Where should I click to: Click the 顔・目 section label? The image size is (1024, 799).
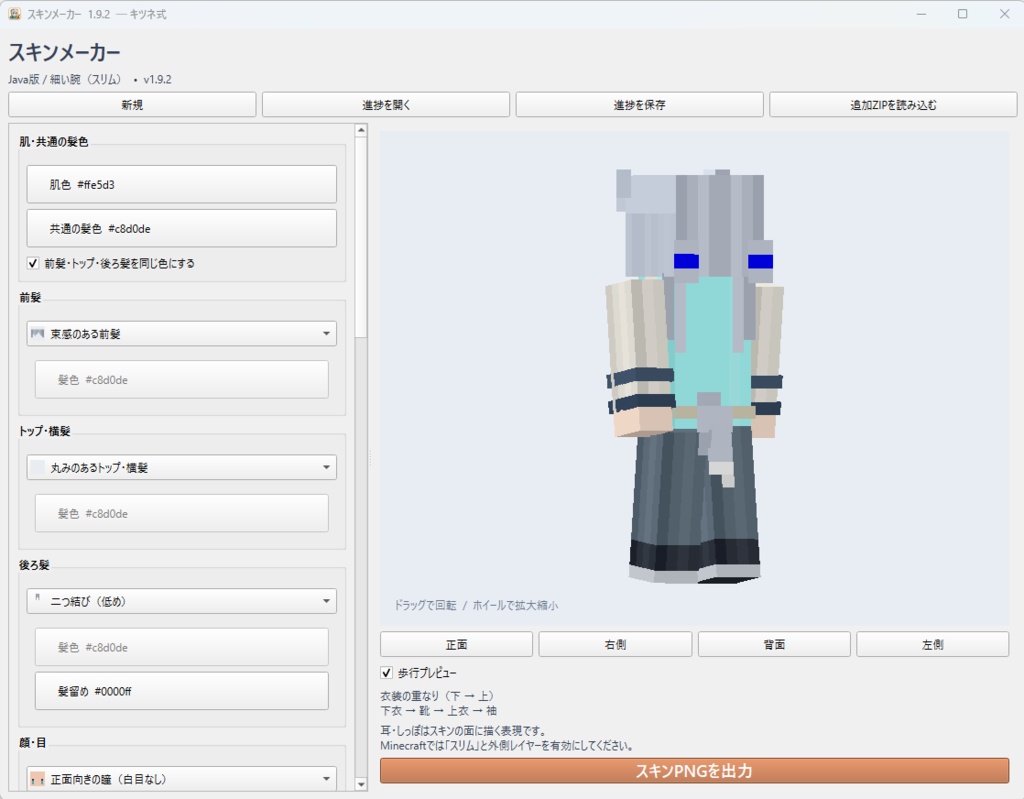pos(33,743)
